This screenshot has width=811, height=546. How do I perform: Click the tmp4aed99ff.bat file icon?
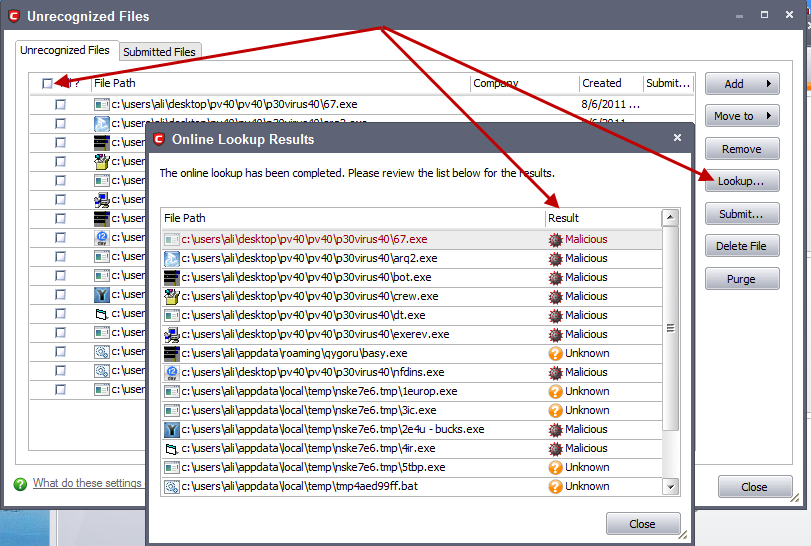coord(171,487)
